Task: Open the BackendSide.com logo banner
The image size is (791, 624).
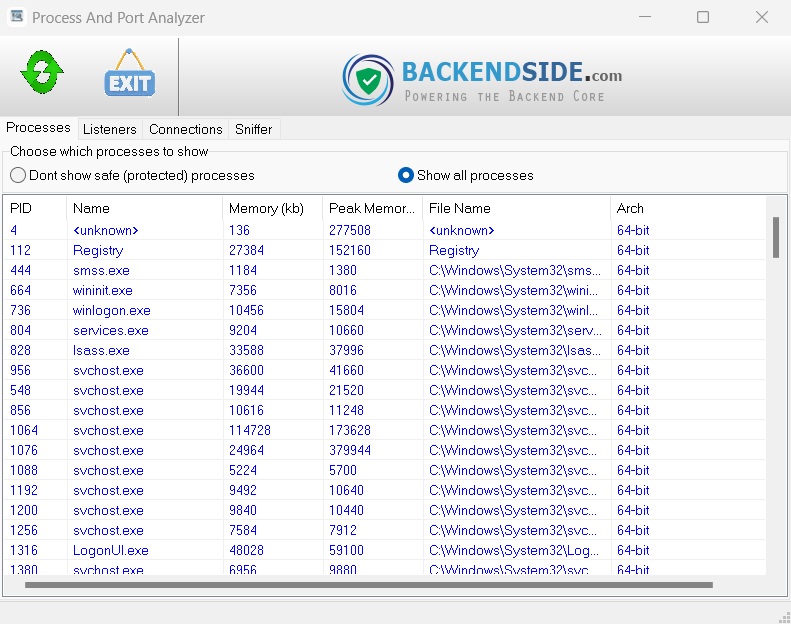Action: point(482,80)
